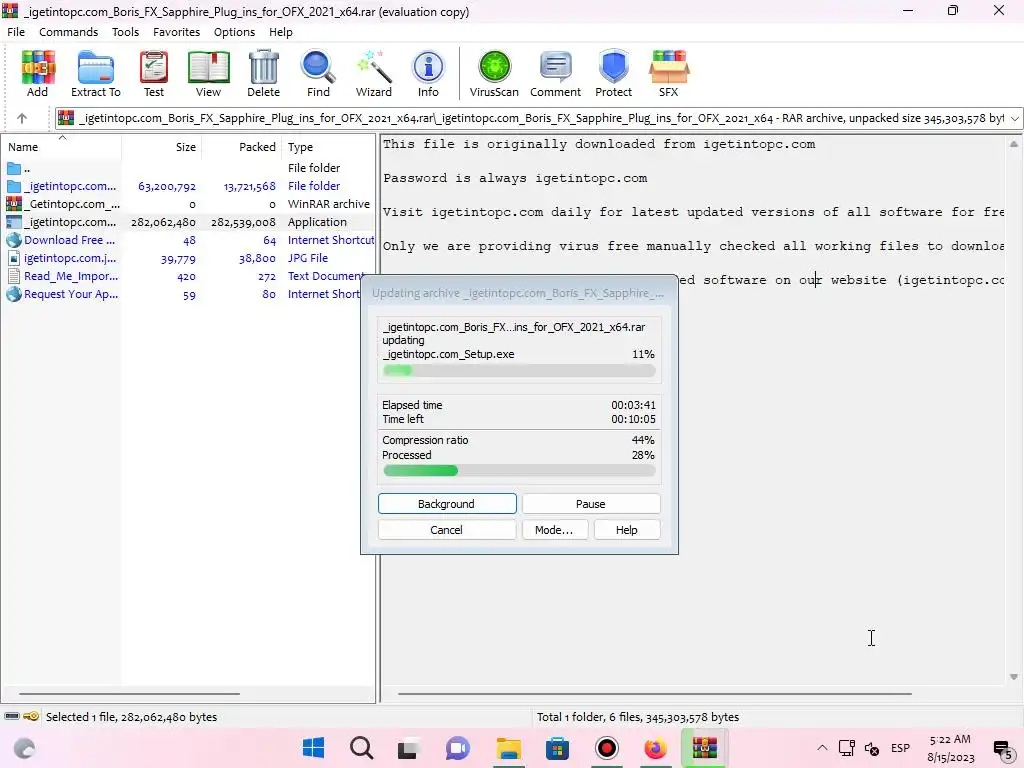The image size is (1024, 768).
Task: Go up one folder level arrow
Action: click(22, 118)
